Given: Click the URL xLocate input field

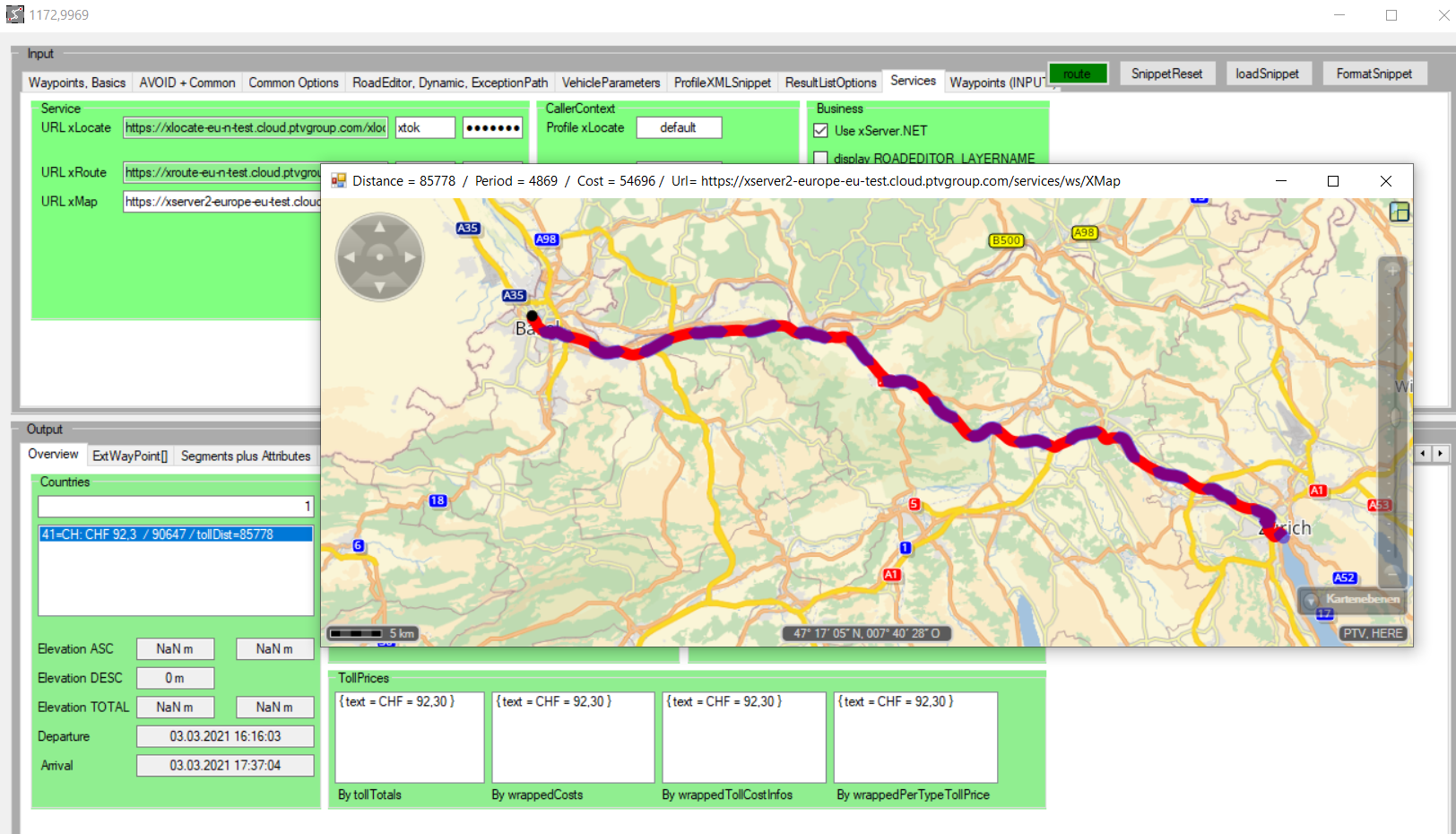Looking at the screenshot, I should 256,128.
